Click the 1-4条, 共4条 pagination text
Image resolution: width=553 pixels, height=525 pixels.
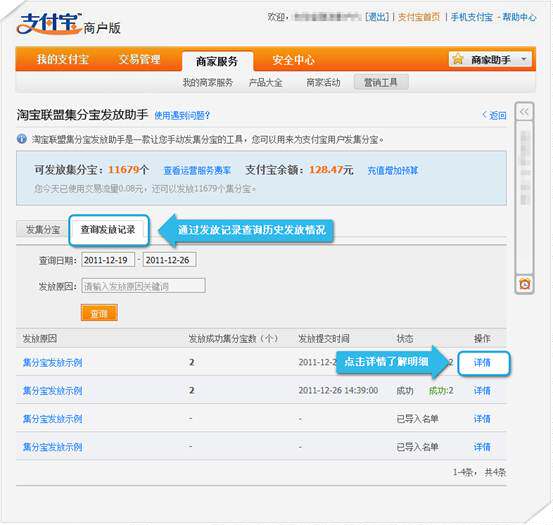479,472
